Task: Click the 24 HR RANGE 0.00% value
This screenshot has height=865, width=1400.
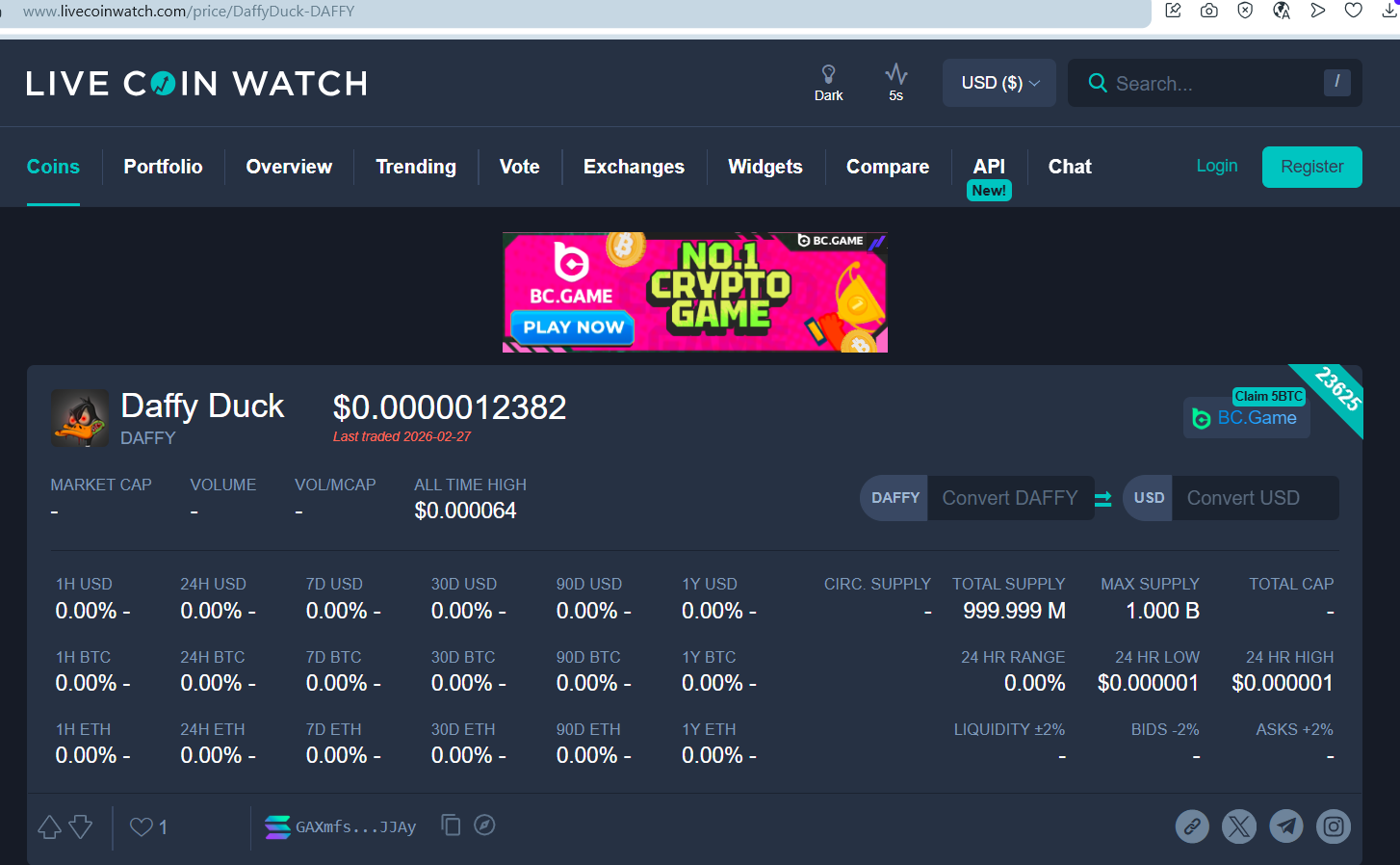Action: (x=1035, y=683)
